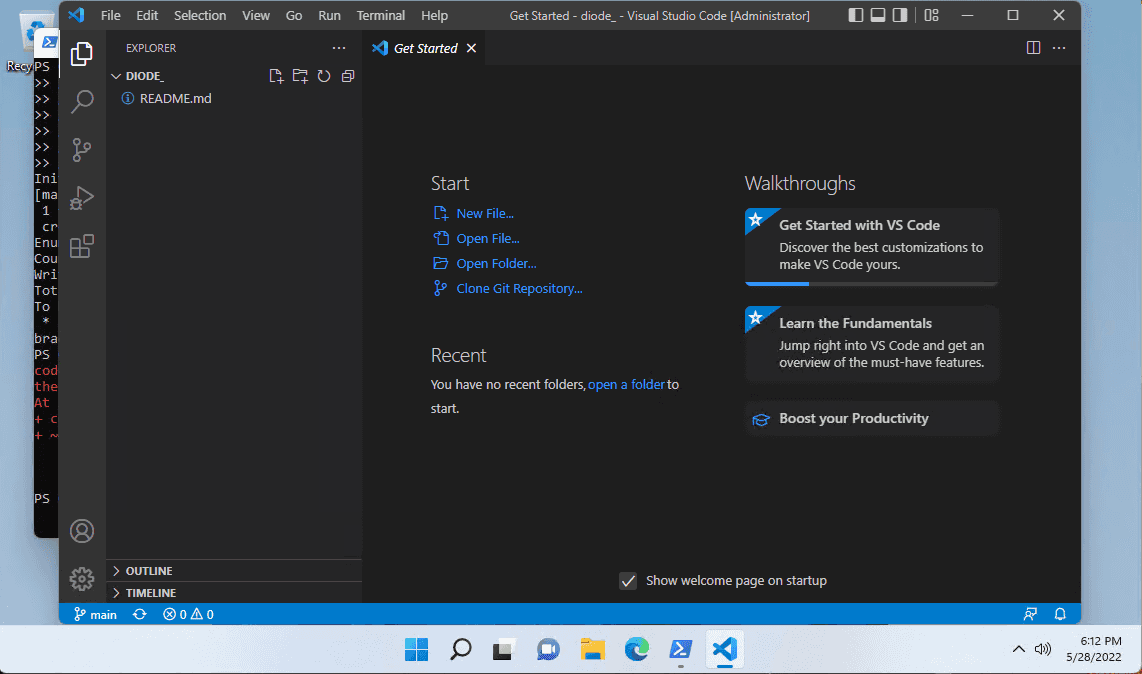Image resolution: width=1142 pixels, height=674 pixels.
Task: Open Boost your Productivity walkthrough
Action: 871,418
